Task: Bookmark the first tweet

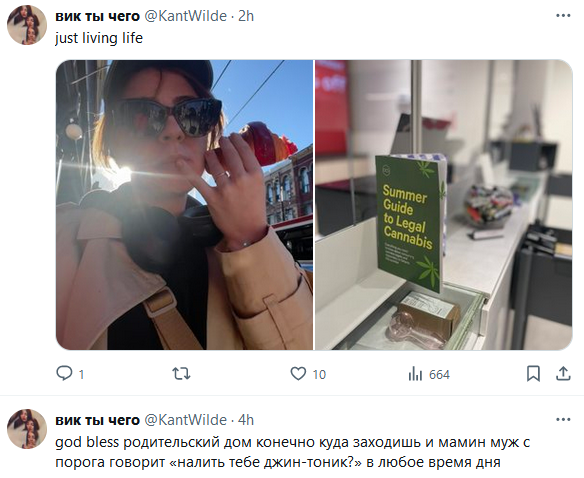Action: [x=533, y=373]
